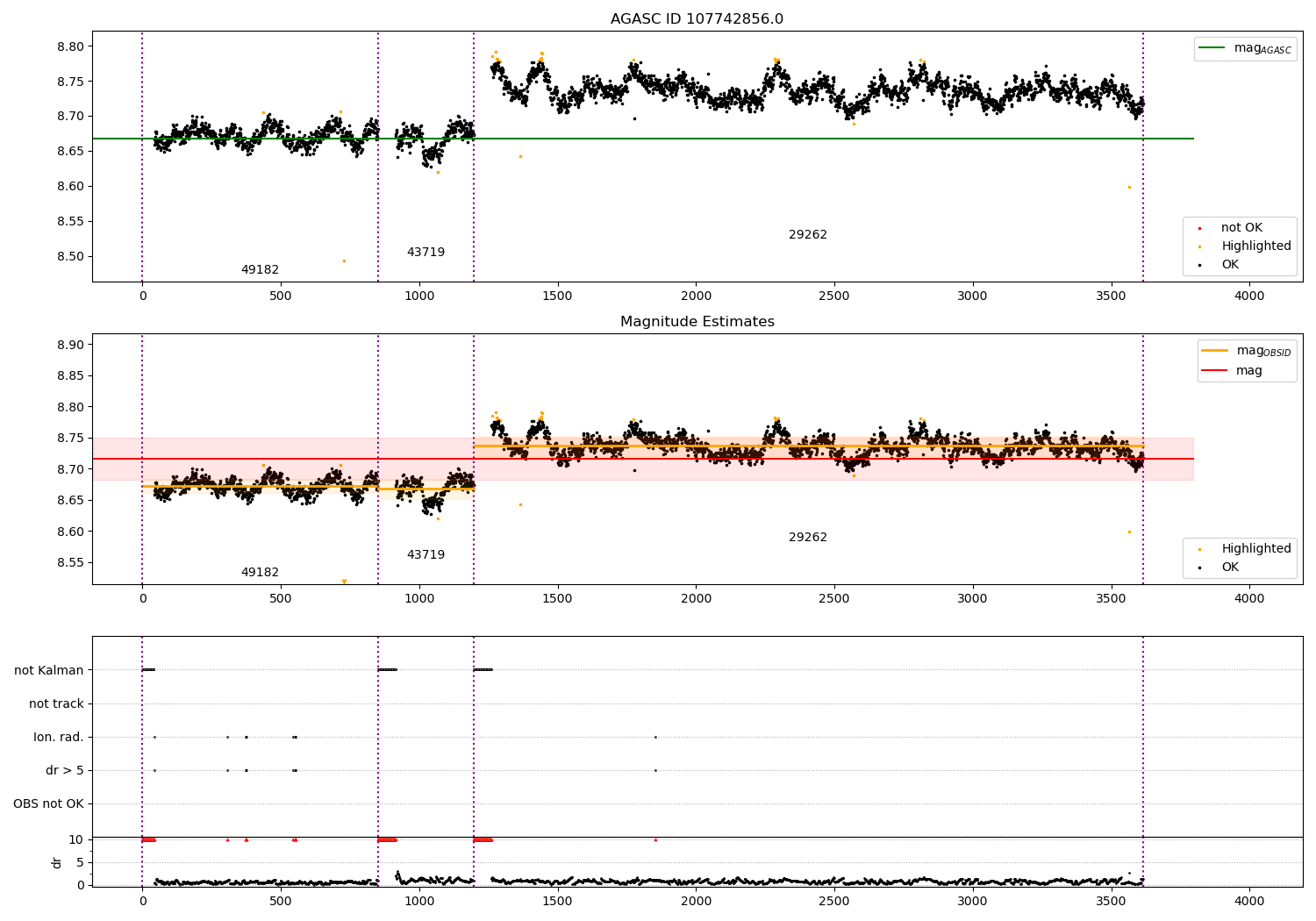
Task: Click the 8.80 tick on middle plot
Action: point(70,408)
